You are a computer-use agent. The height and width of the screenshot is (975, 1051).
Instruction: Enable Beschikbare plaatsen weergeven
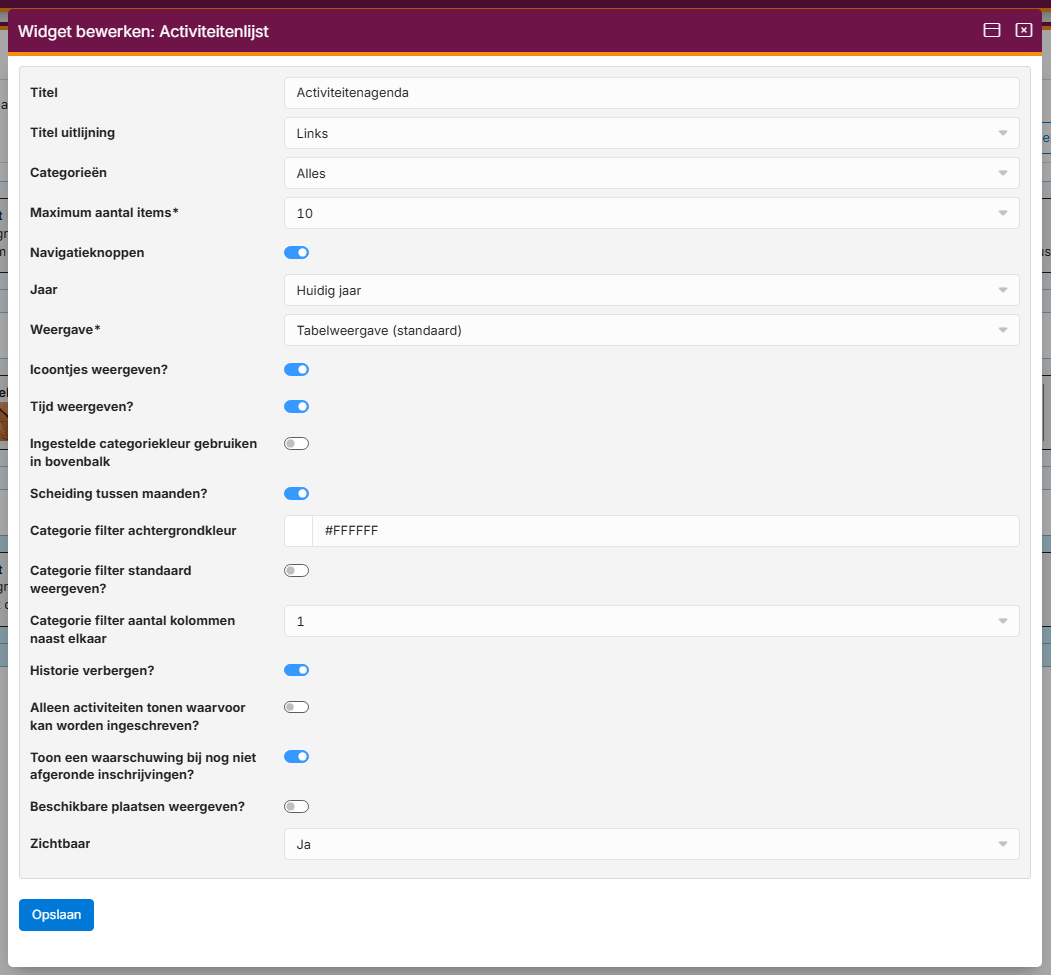296,806
